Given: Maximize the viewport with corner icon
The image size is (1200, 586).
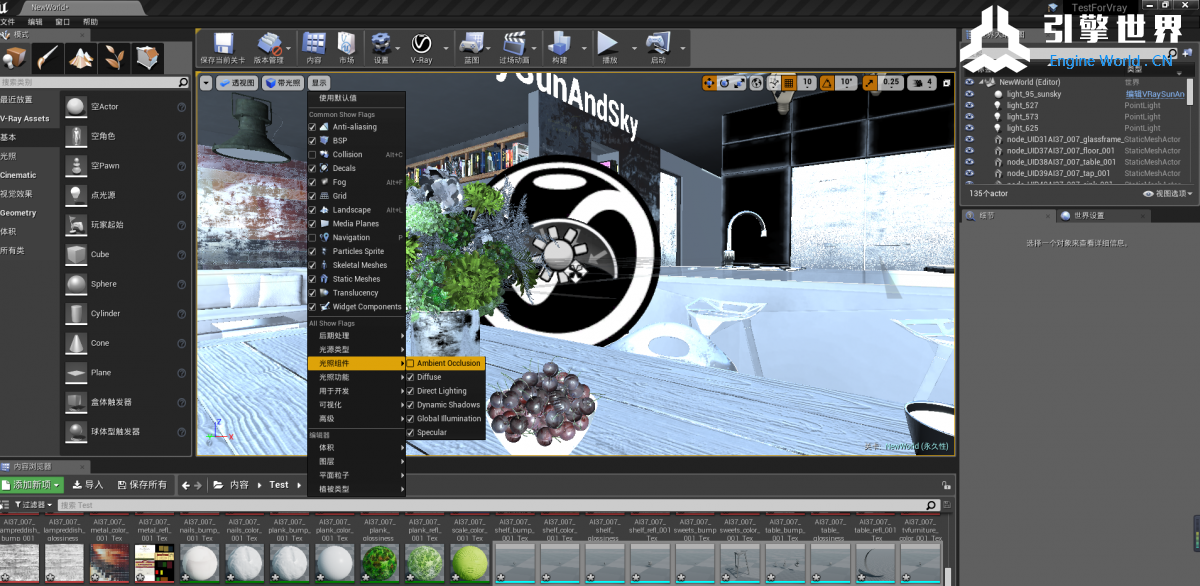Looking at the screenshot, I should 946,83.
